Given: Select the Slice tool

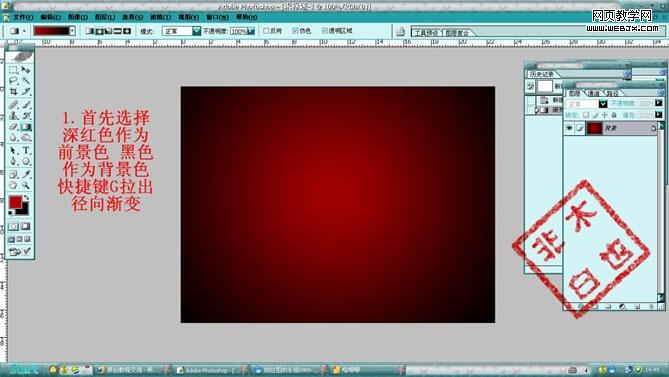Looking at the screenshot, I should tap(26, 92).
